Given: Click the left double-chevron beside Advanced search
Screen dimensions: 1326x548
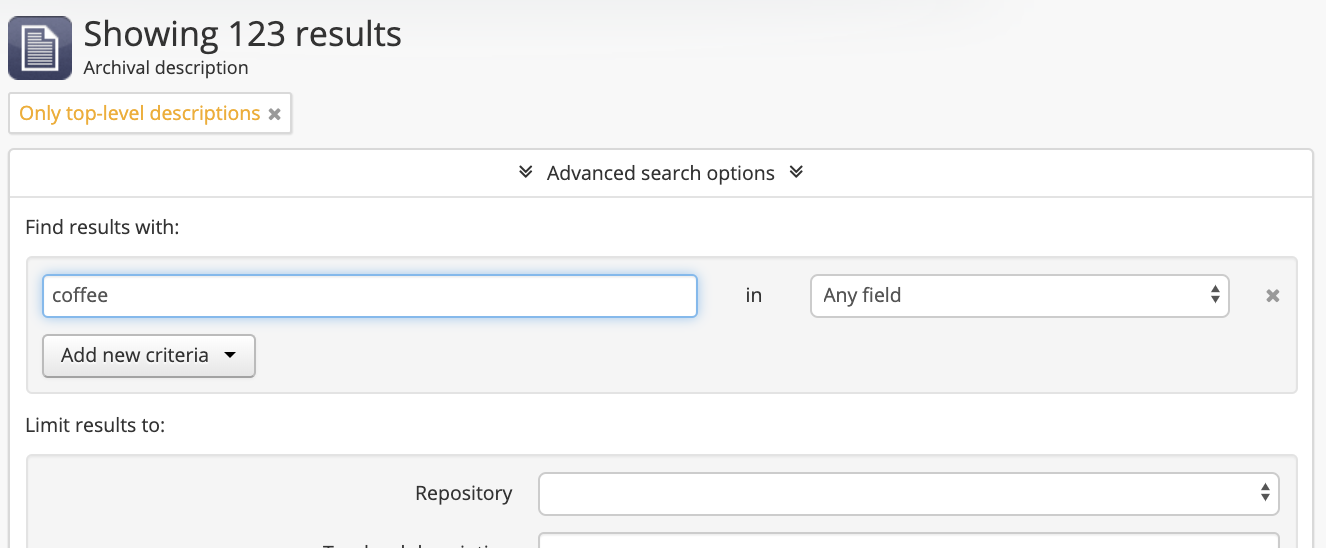Looking at the screenshot, I should coord(526,172).
